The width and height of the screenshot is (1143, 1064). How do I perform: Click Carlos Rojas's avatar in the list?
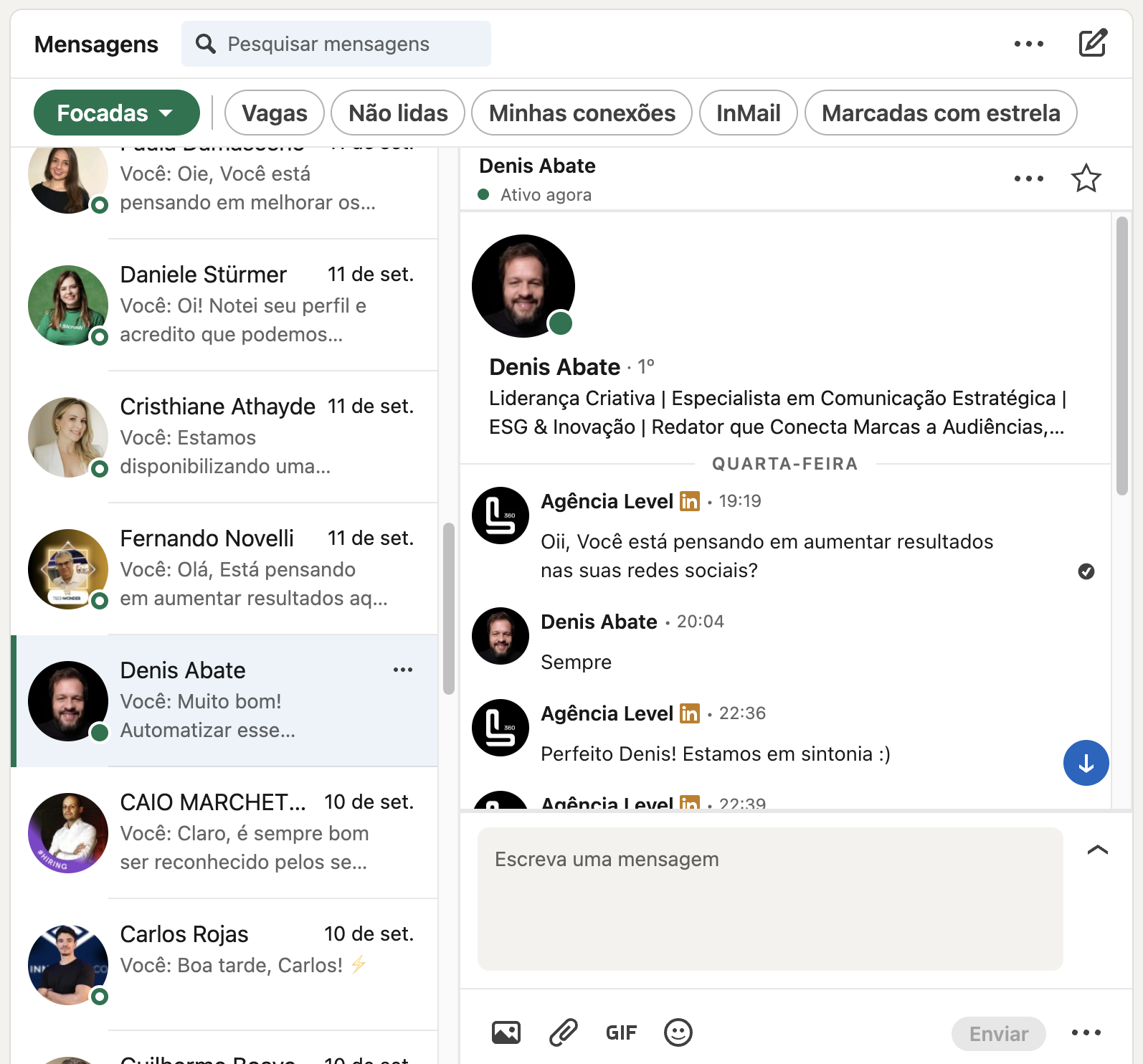(x=68, y=965)
